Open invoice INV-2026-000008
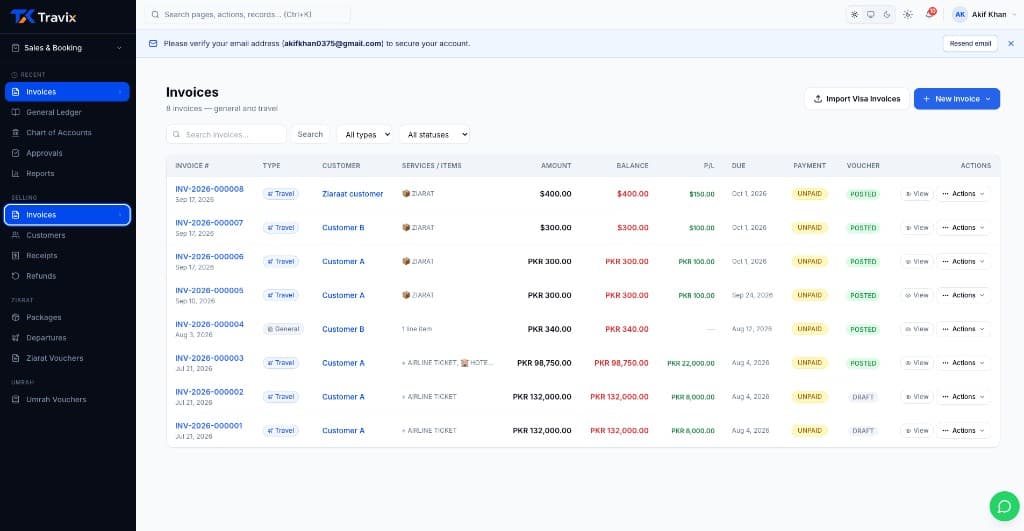The width and height of the screenshot is (1024, 531). [x=209, y=189]
